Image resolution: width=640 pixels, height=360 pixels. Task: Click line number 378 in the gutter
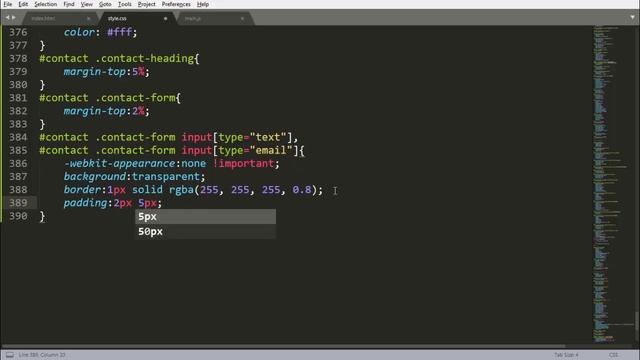click(x=18, y=58)
